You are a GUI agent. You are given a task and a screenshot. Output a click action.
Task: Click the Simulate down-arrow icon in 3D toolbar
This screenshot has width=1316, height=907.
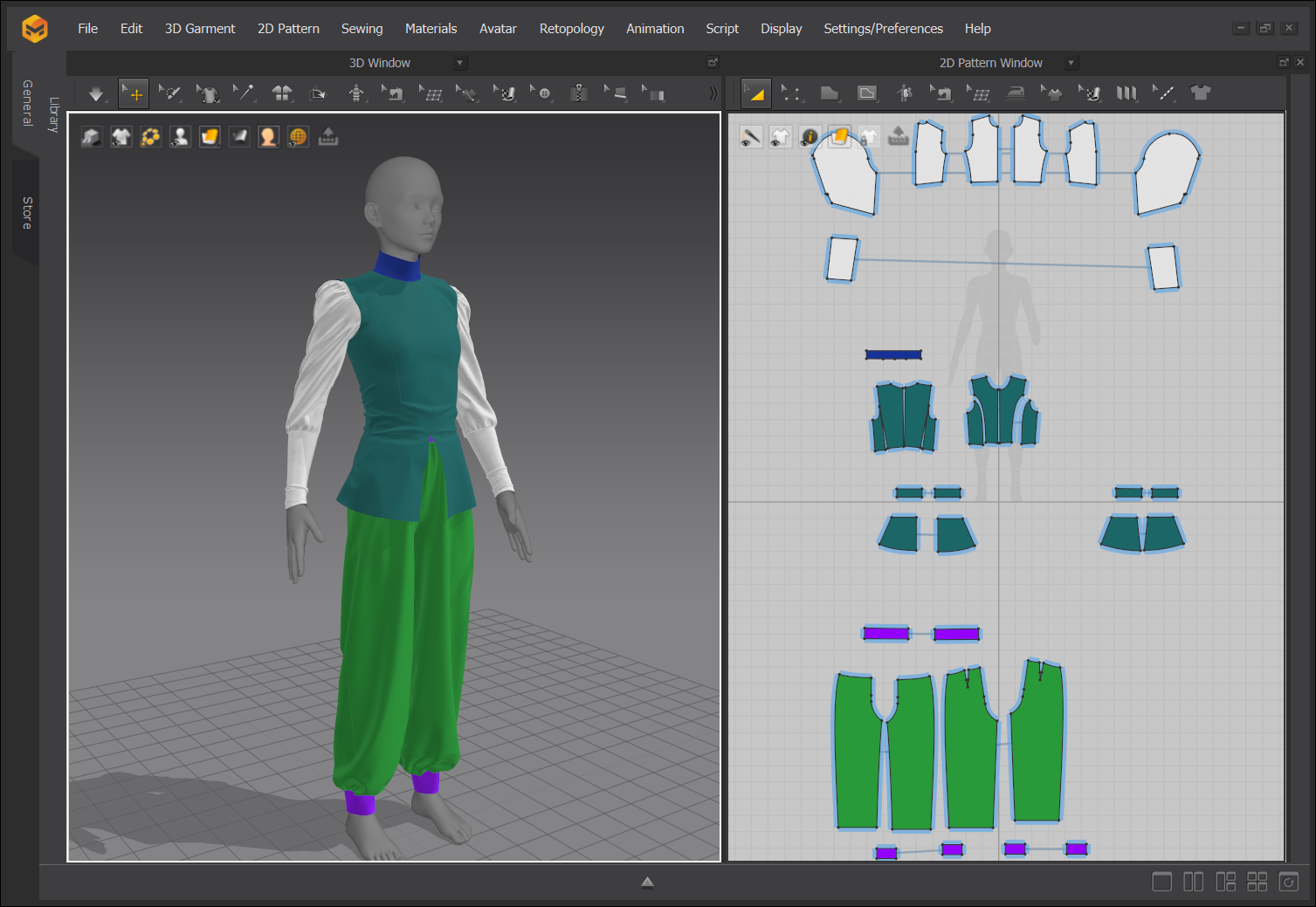(x=96, y=93)
